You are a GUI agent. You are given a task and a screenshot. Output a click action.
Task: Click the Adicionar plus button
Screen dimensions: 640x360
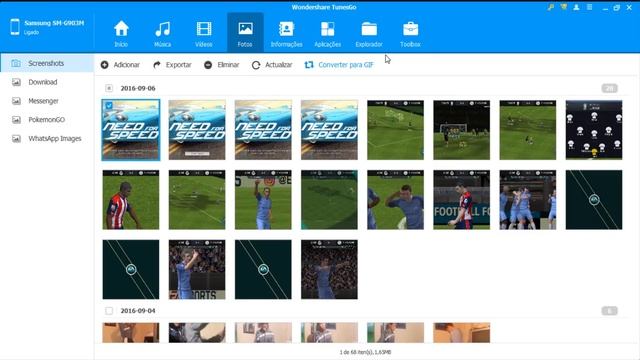120,65
